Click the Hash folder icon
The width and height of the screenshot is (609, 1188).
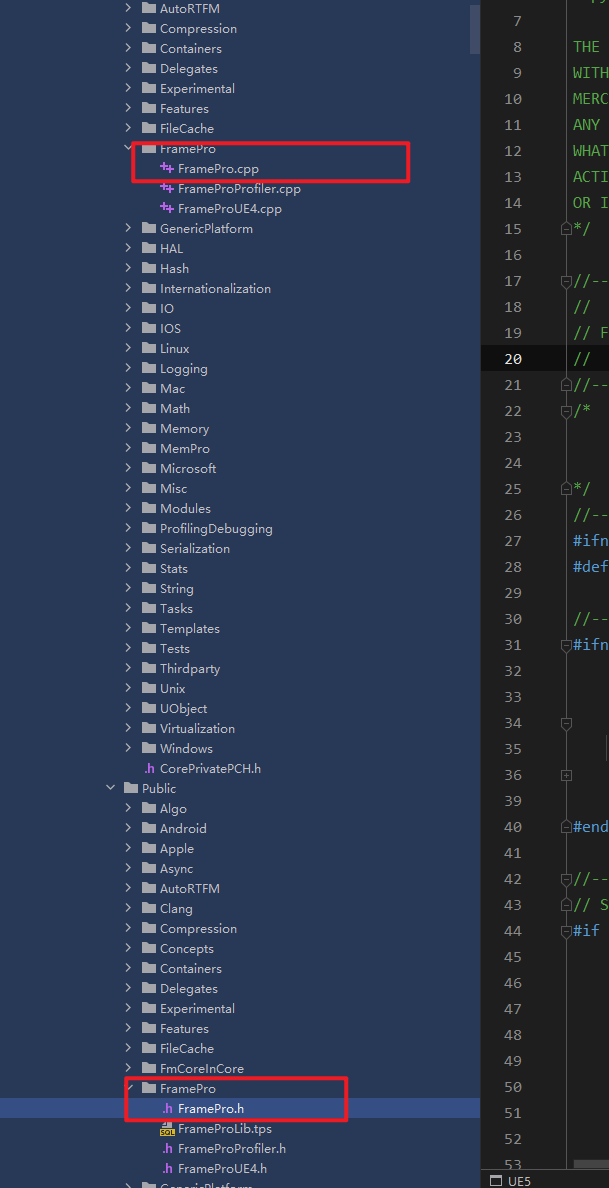[148, 268]
